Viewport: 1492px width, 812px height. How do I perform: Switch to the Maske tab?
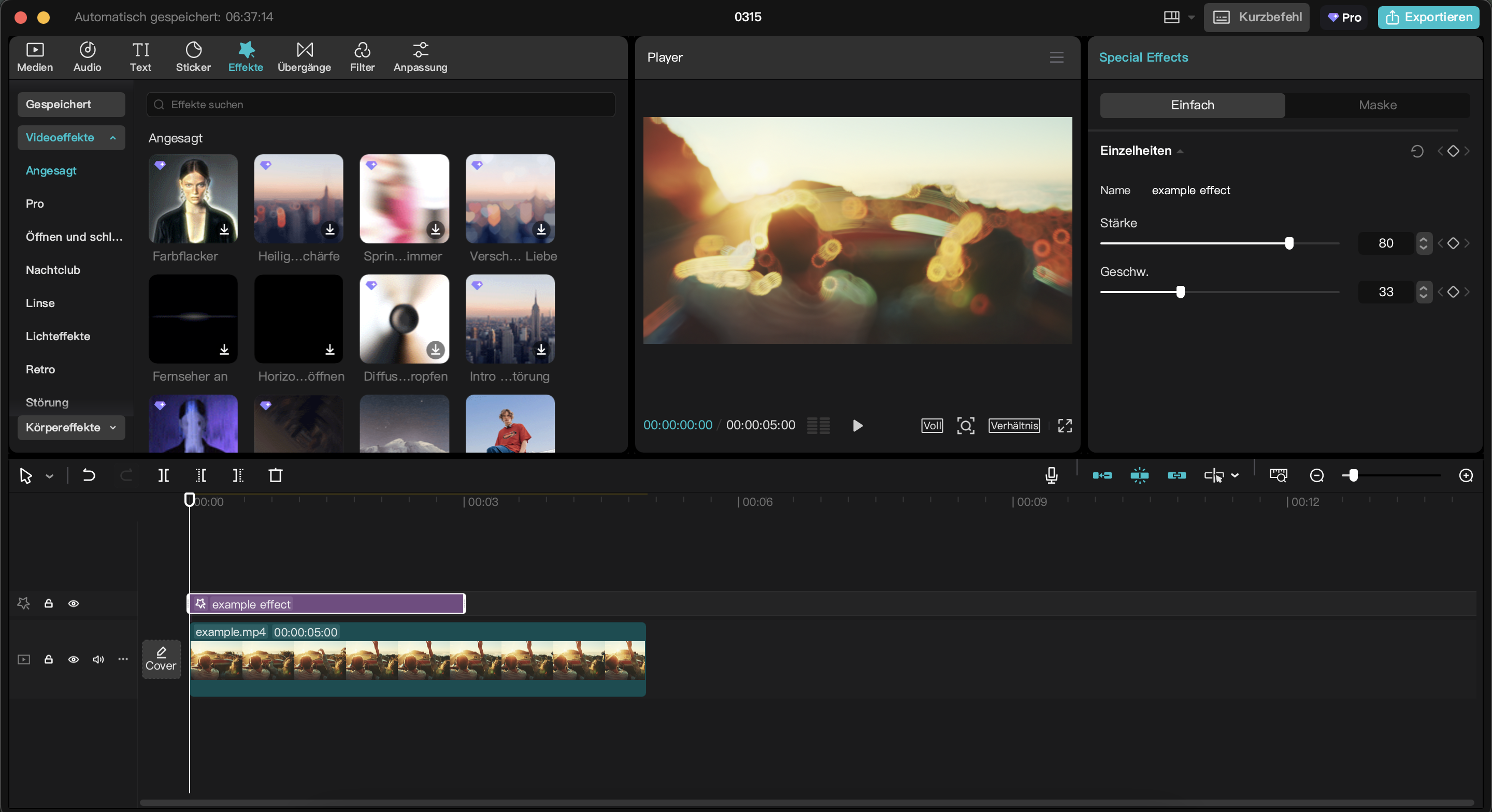[1378, 105]
